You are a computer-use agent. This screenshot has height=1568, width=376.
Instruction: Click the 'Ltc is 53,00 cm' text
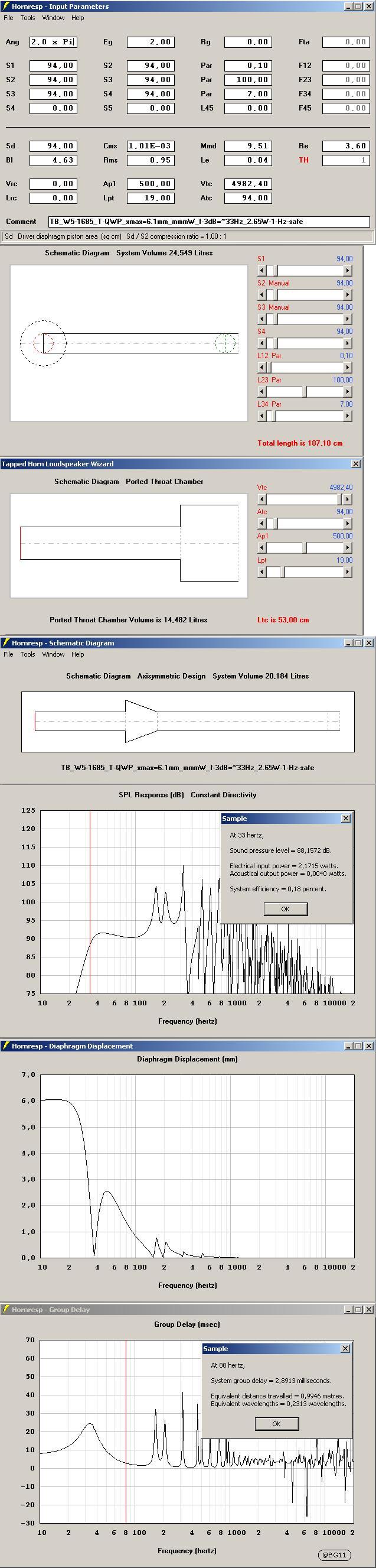283,619
